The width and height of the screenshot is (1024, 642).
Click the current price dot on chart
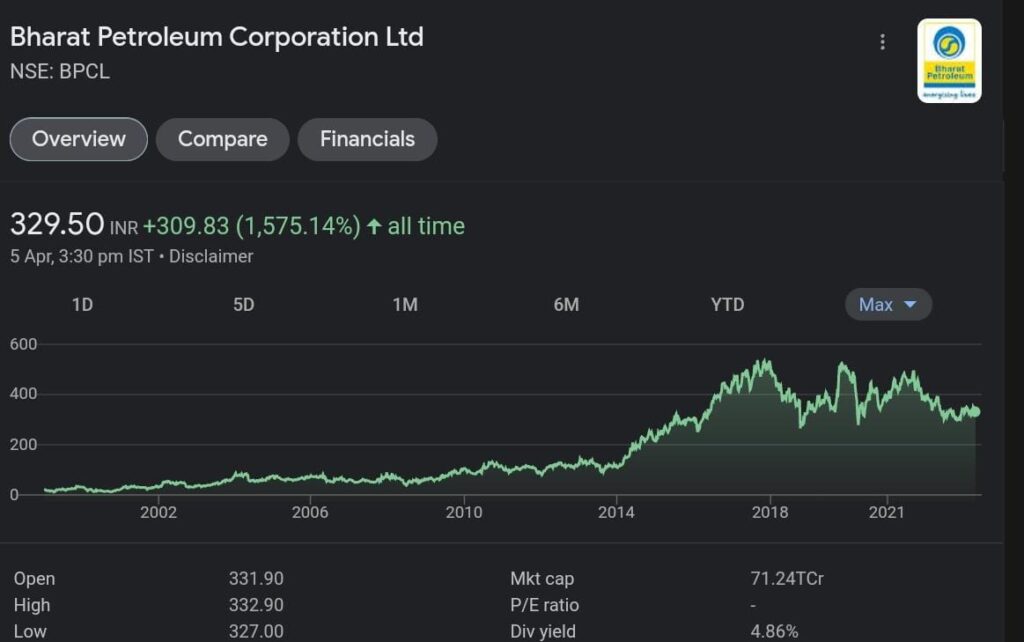tap(976, 411)
